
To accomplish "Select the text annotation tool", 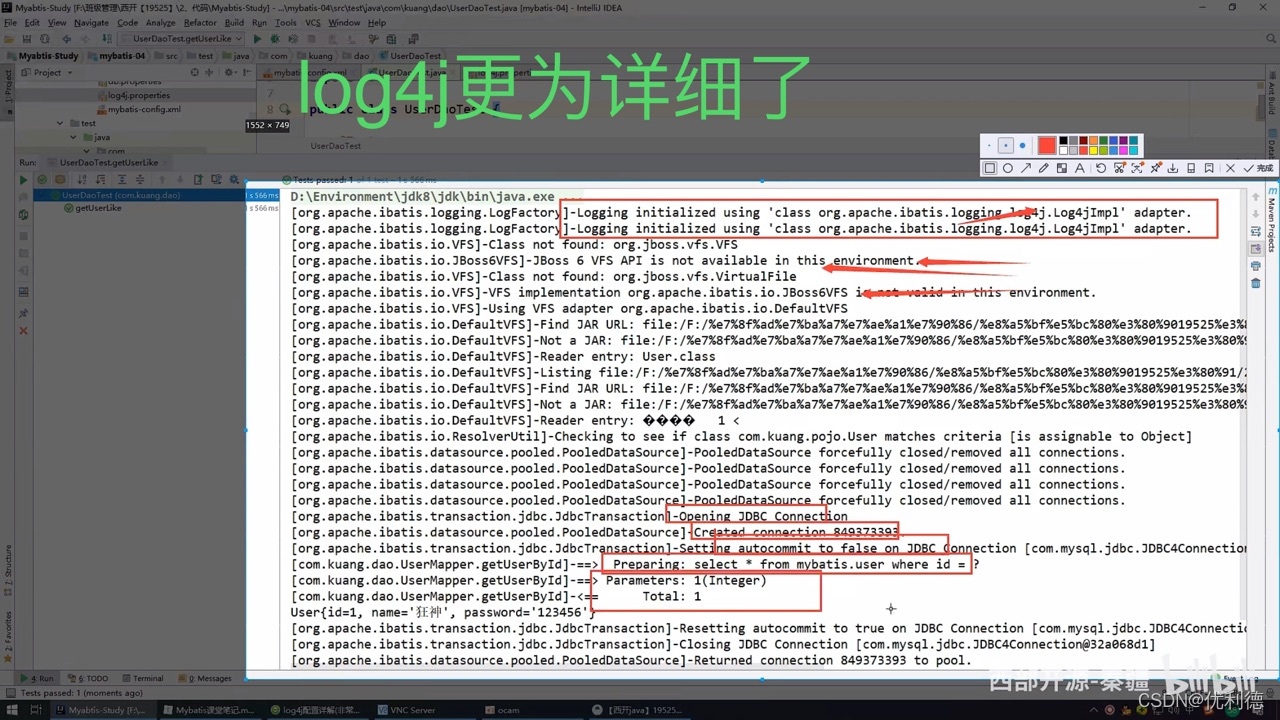I will click(1080, 169).
